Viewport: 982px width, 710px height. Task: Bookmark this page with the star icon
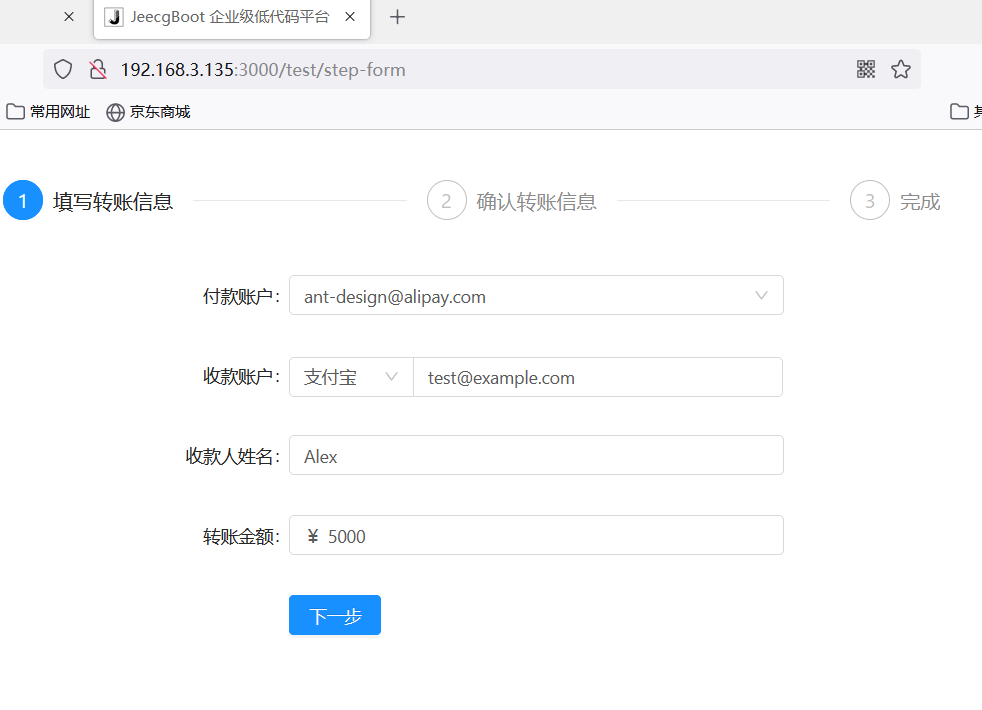(x=901, y=69)
